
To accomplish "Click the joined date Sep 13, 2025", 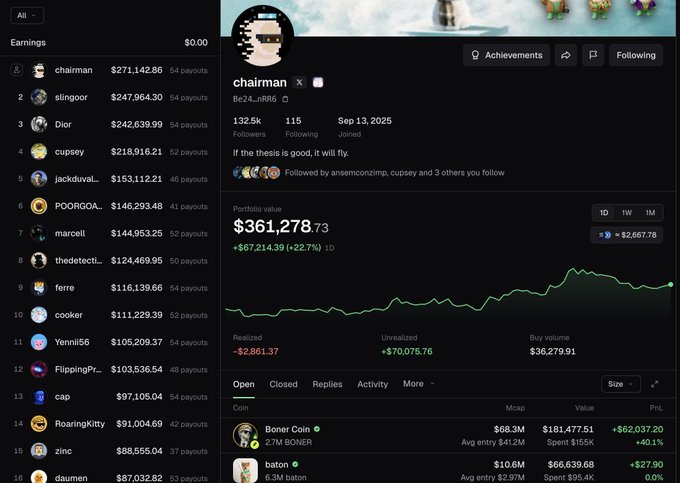I will point(365,121).
